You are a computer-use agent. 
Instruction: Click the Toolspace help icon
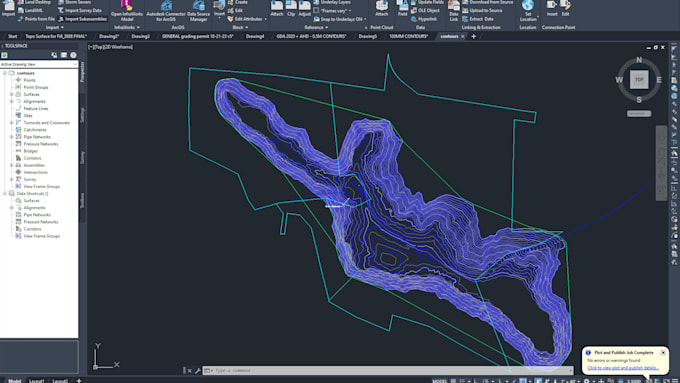[73, 55]
